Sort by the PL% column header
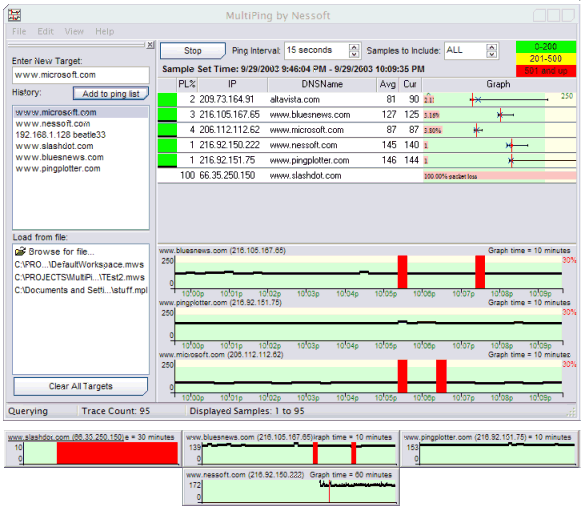This screenshot has width=581, height=507. point(187,84)
